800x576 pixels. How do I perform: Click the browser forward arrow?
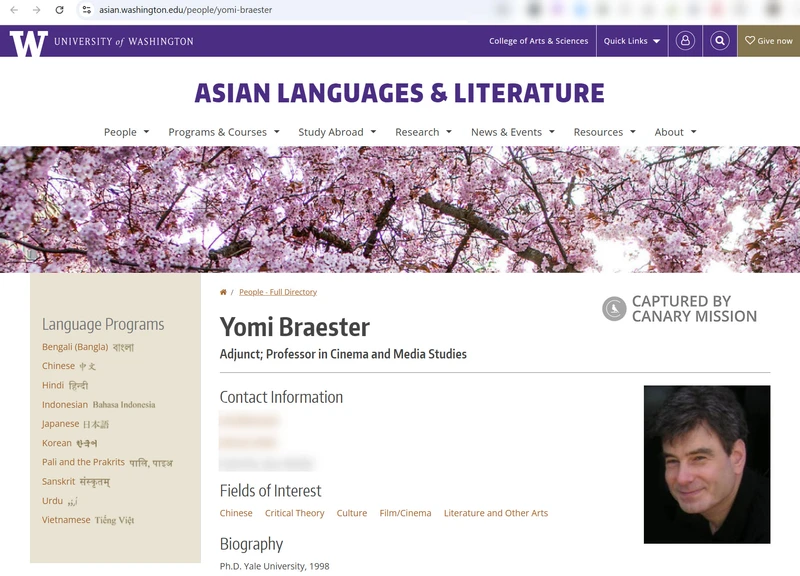point(37,10)
